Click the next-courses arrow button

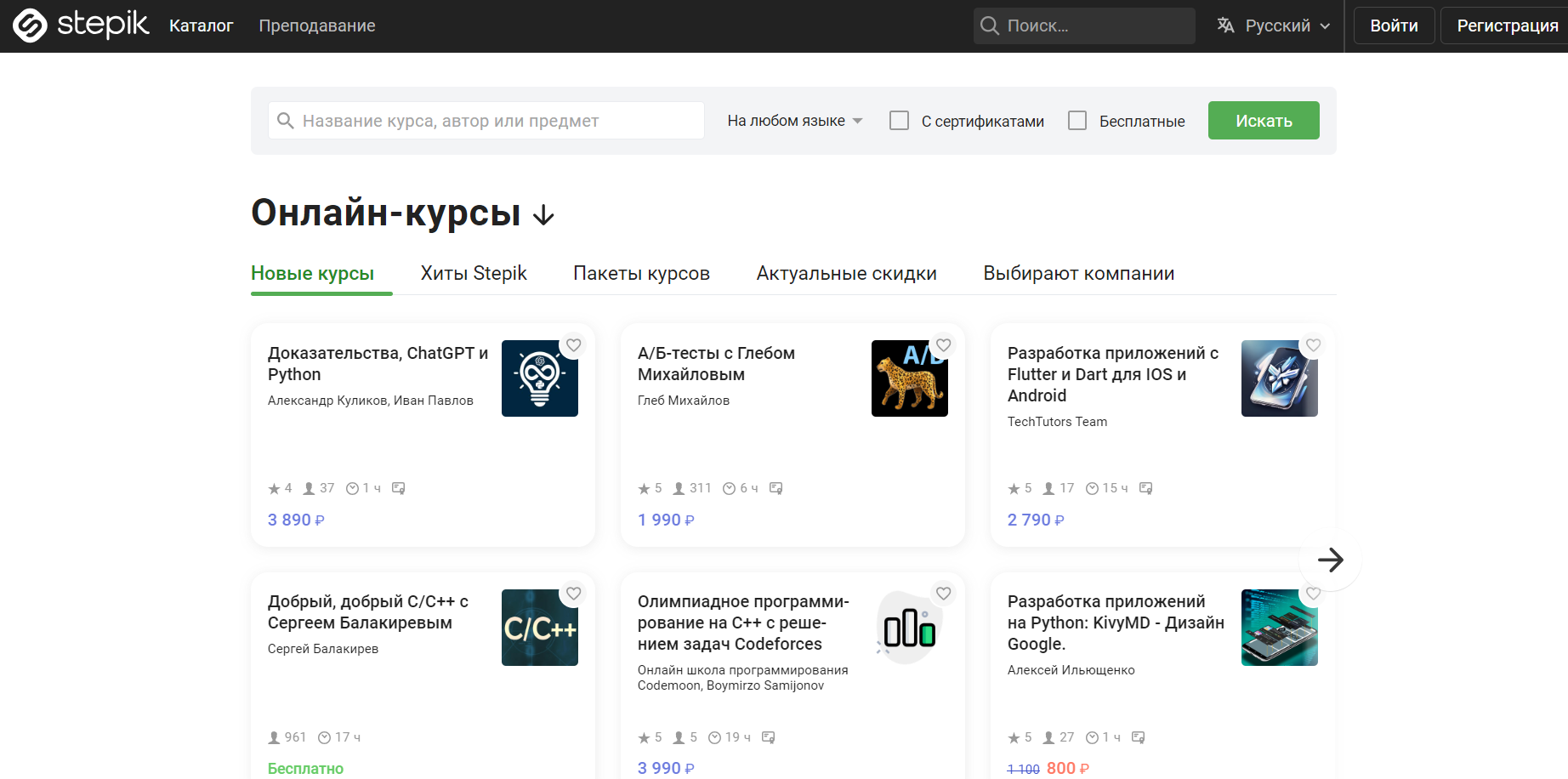(x=1331, y=560)
